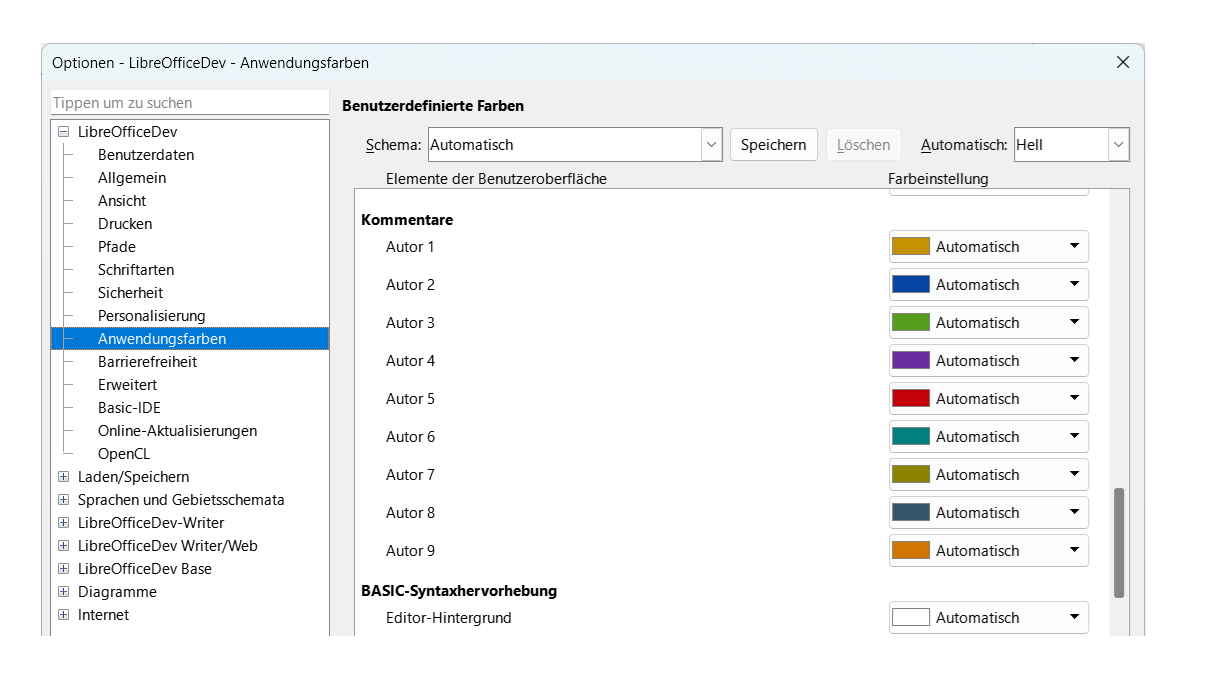Select Barrierefreiheit in the options tree

(x=147, y=362)
